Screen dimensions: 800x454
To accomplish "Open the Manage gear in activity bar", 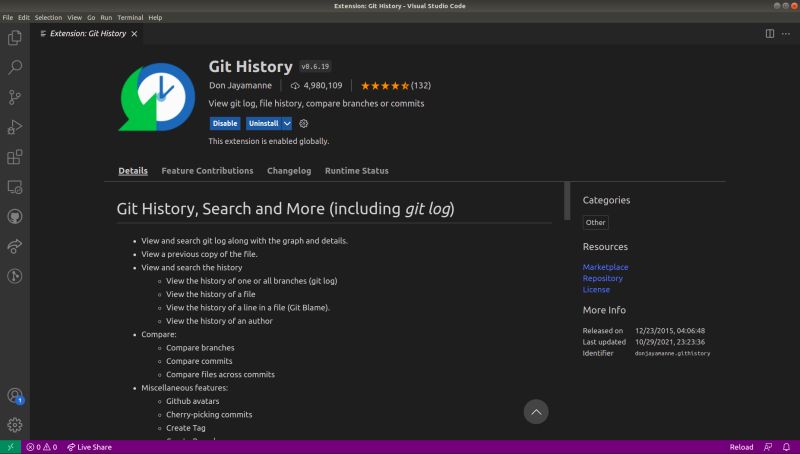I will click(15, 425).
